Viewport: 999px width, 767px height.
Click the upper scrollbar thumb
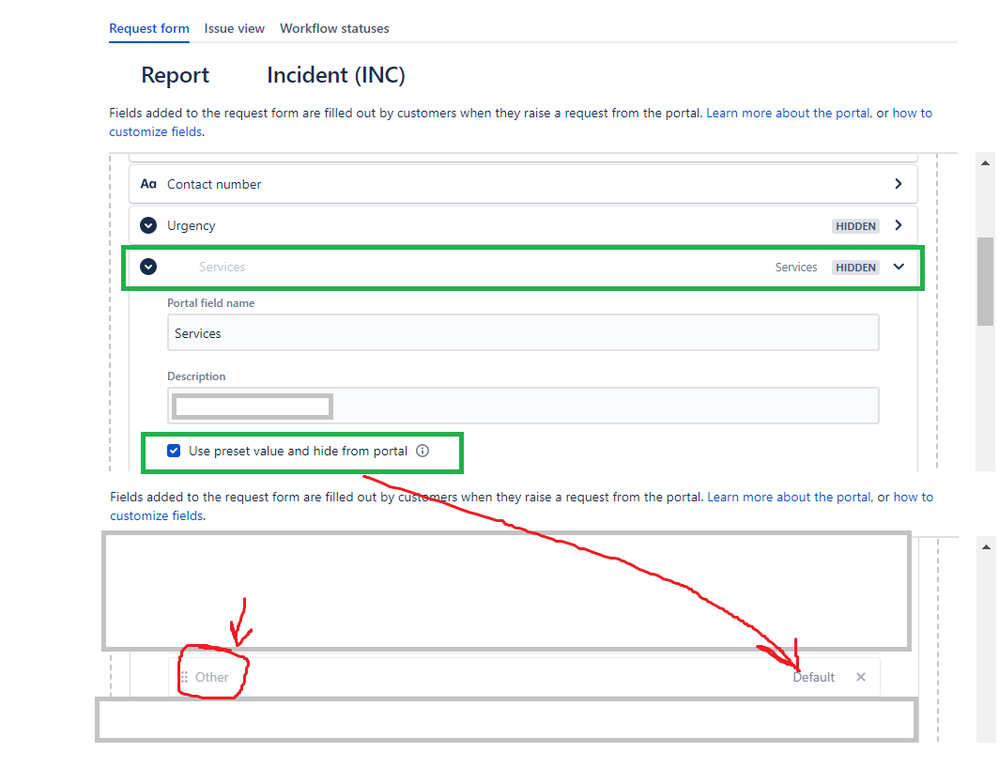point(985,282)
